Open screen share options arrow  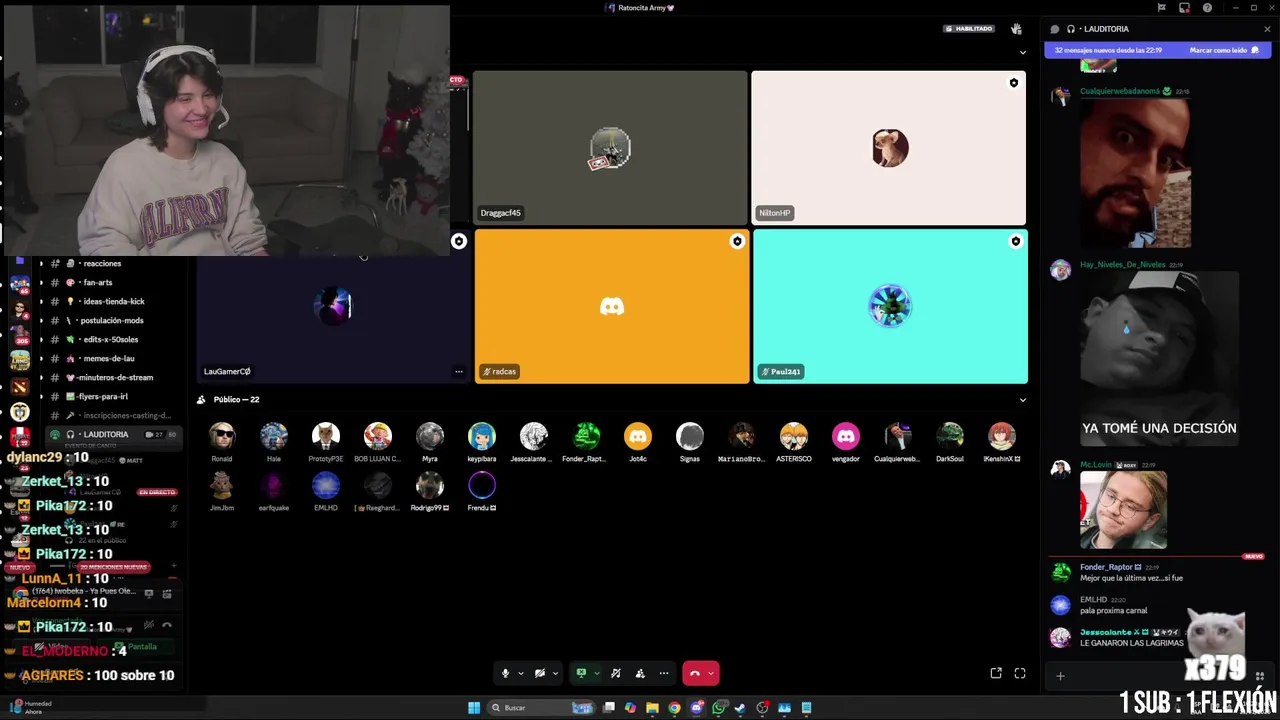[x=596, y=673]
